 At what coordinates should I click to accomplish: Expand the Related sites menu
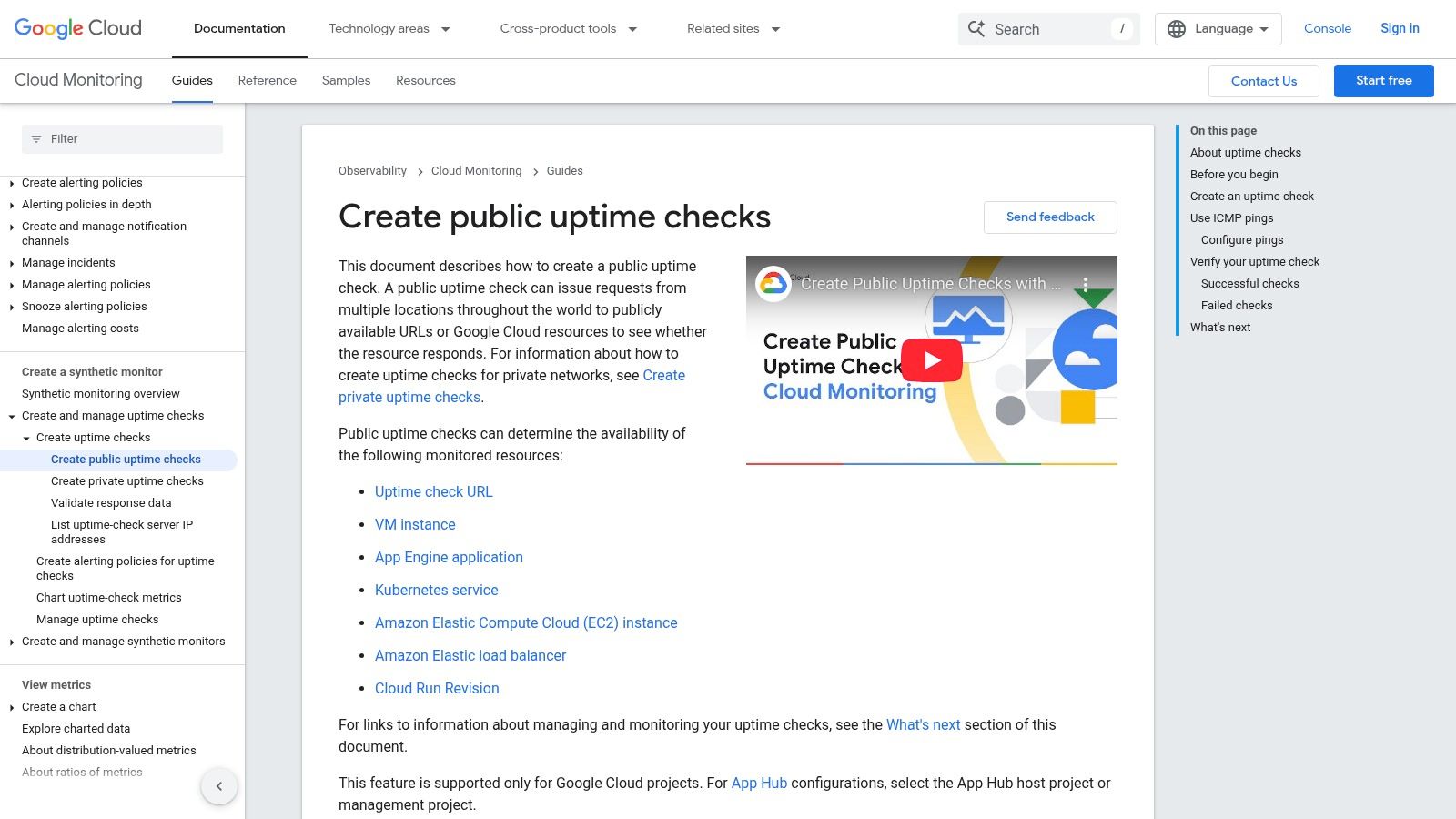pos(733,29)
